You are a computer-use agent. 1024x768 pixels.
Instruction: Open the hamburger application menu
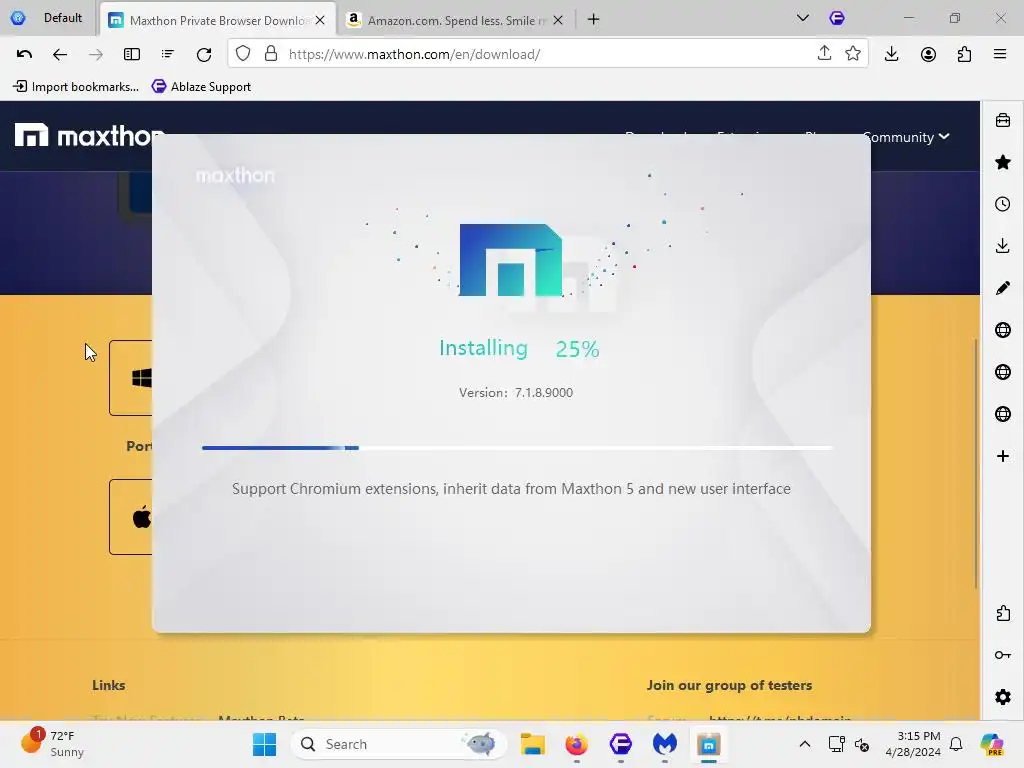click(1000, 54)
